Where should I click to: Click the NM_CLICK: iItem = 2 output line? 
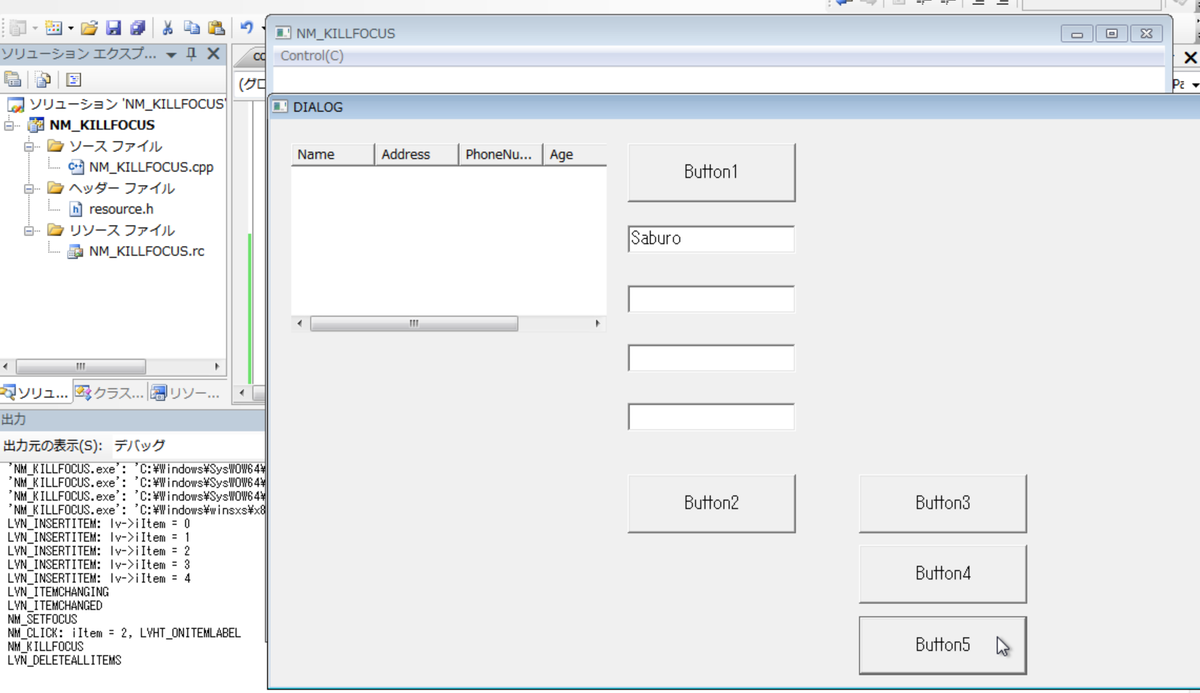coord(123,634)
